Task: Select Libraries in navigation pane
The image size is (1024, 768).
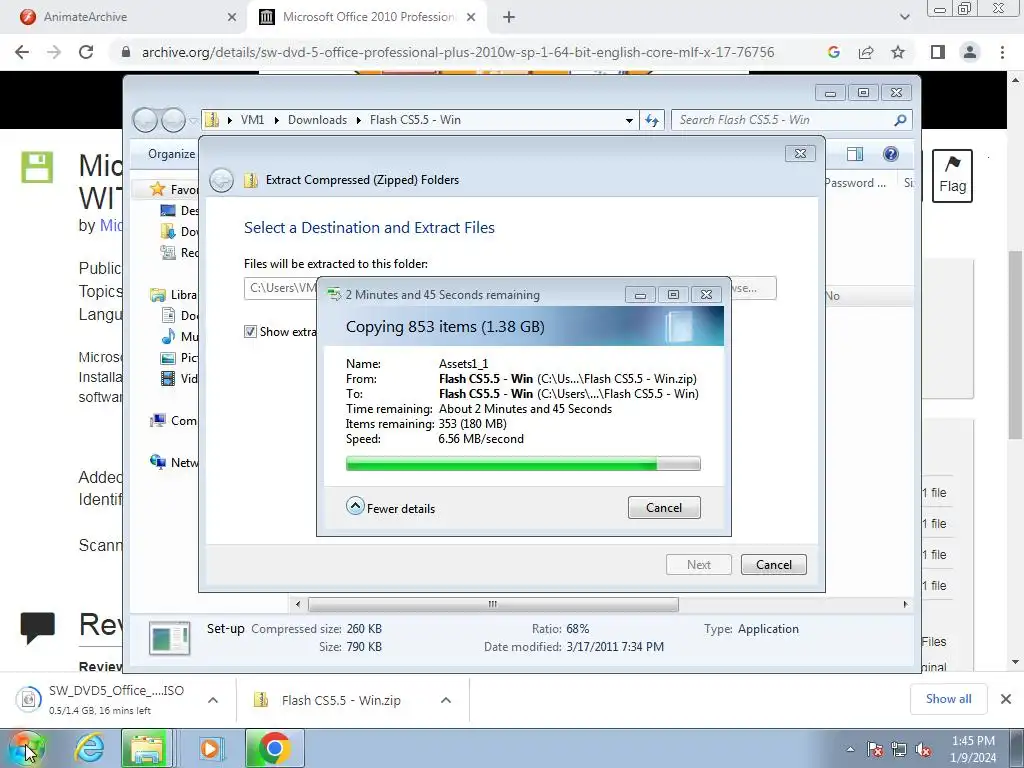Action: (x=172, y=295)
